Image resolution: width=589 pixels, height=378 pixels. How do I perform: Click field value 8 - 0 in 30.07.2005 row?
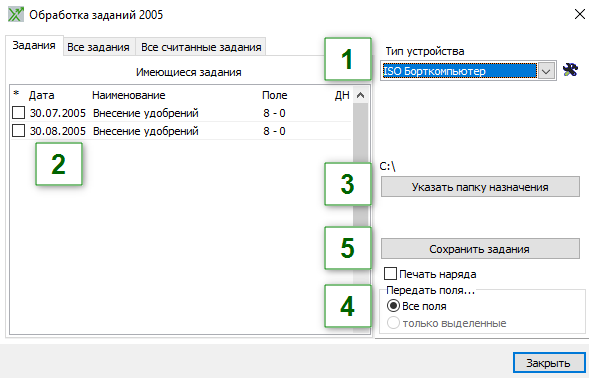pos(274,113)
